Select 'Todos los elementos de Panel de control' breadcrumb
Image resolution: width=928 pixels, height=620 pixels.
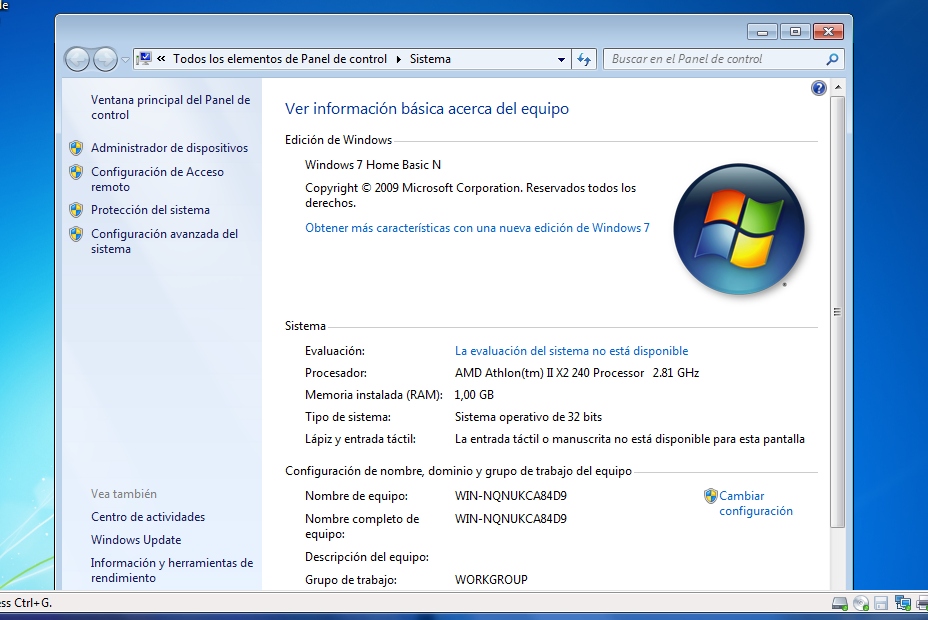point(280,59)
